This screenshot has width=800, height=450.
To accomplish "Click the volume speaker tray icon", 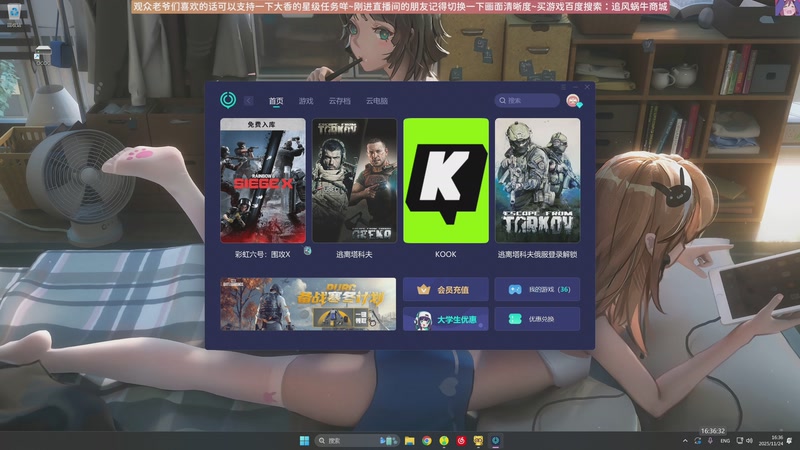I will pos(749,441).
